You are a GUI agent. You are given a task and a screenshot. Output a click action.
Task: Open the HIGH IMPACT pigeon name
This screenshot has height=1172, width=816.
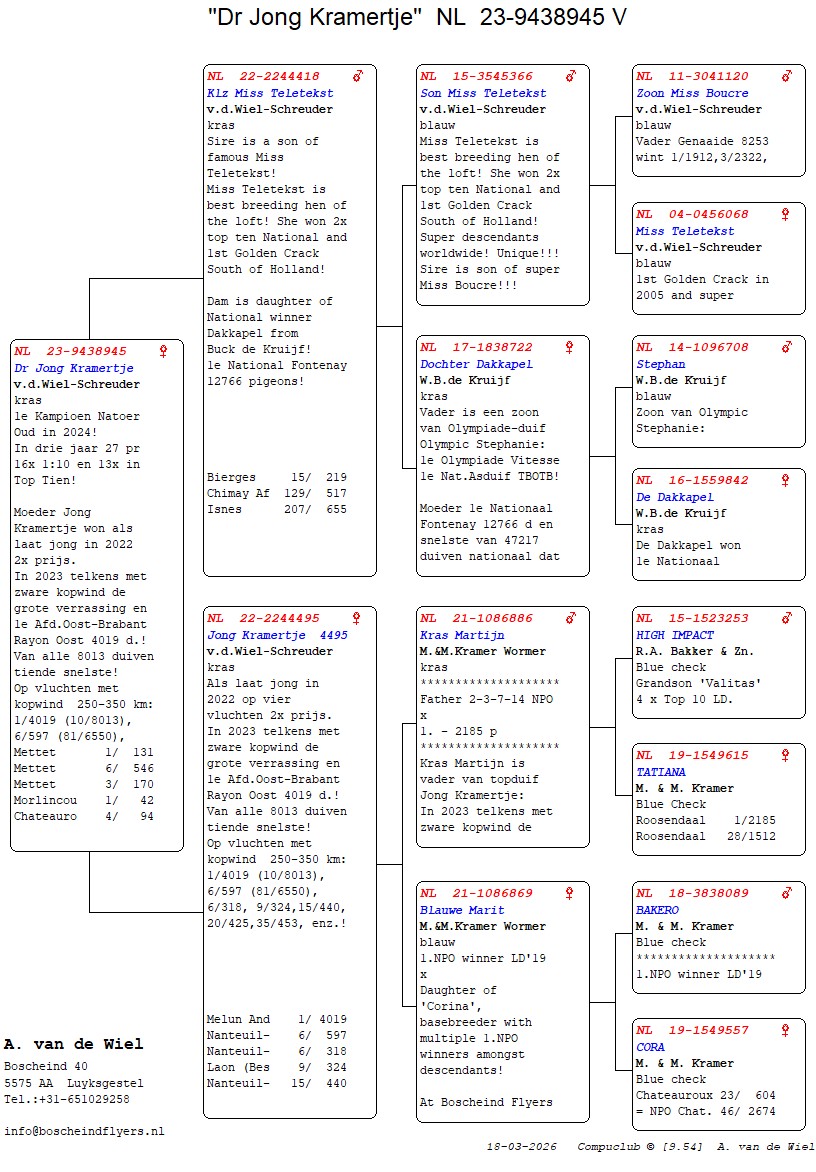(x=675, y=635)
